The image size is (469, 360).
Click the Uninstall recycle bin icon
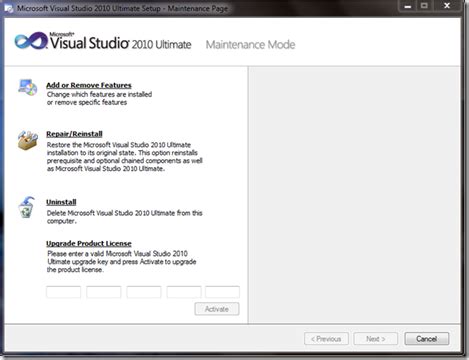click(26, 207)
